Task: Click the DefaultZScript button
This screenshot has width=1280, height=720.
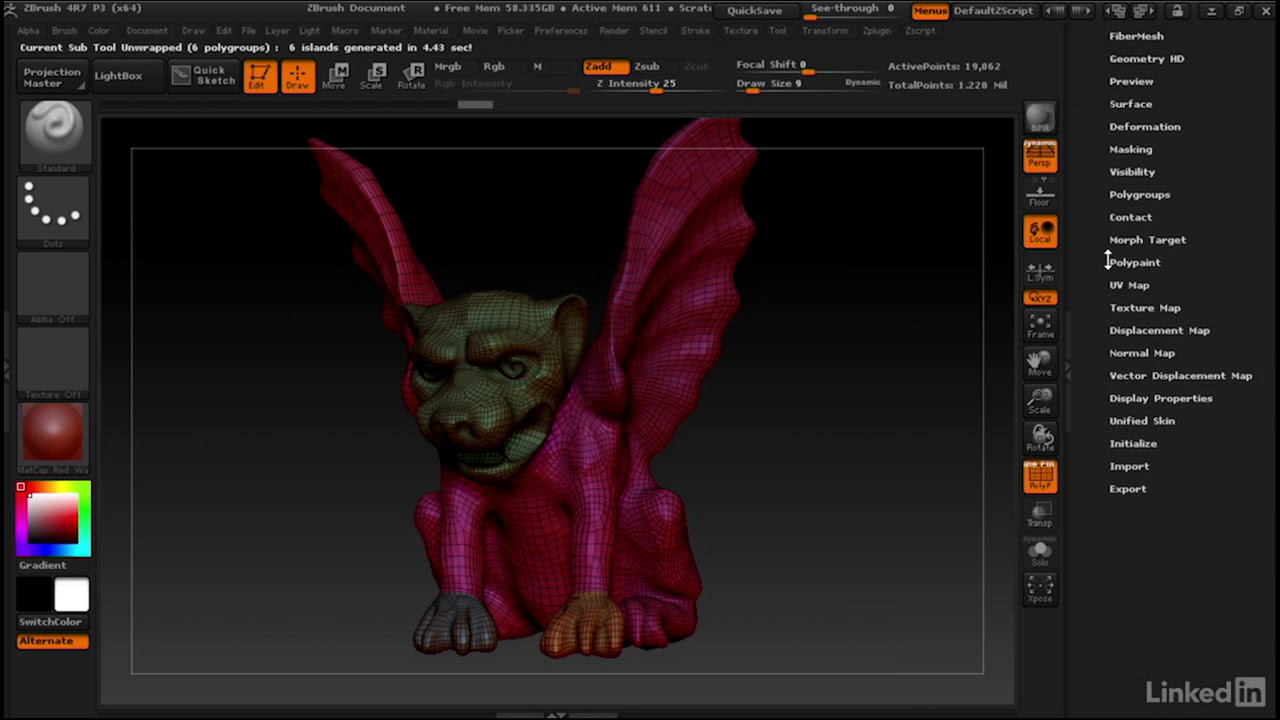Action: [x=992, y=11]
